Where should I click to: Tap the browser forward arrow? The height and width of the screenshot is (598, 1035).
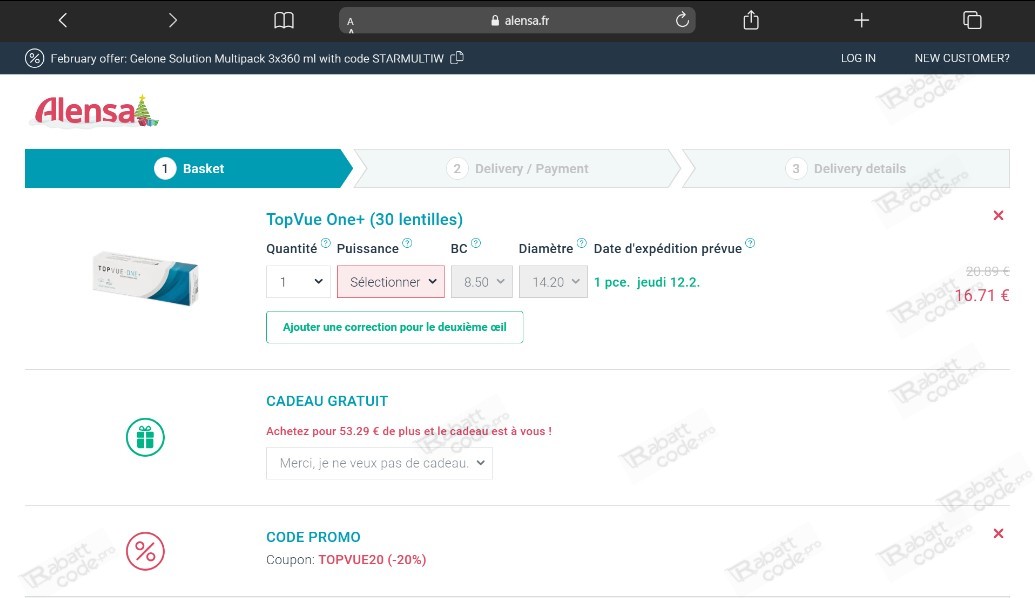tap(172, 21)
